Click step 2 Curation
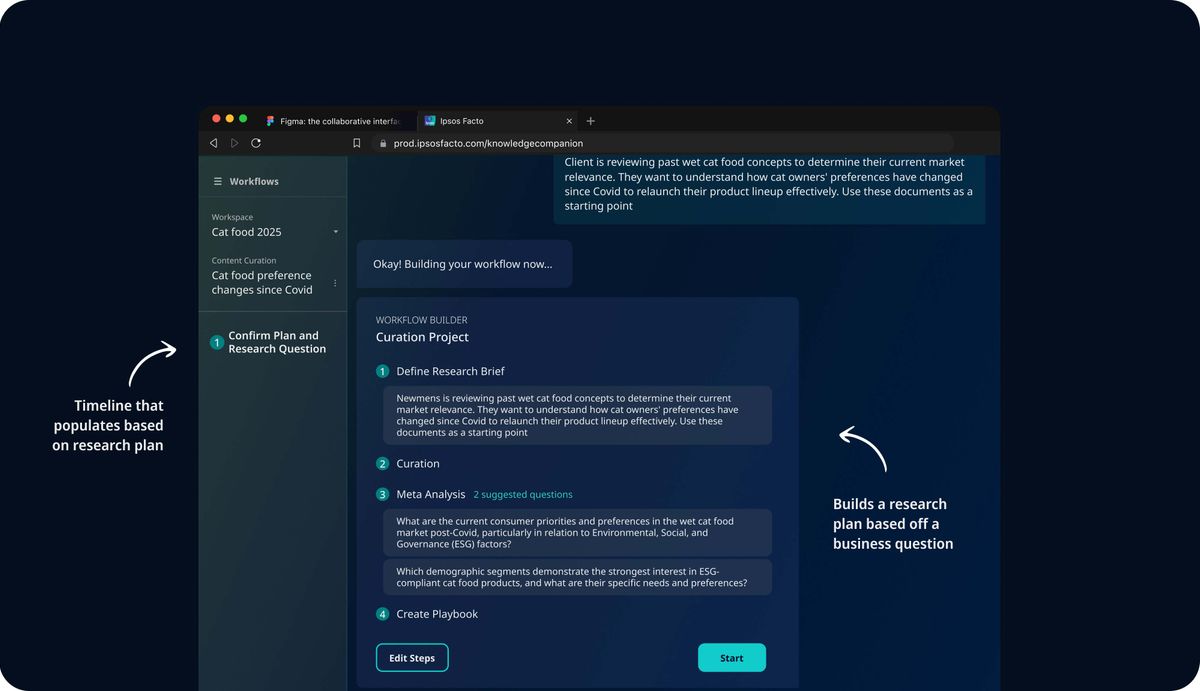Screen dimensions: 1200x691 408,464
